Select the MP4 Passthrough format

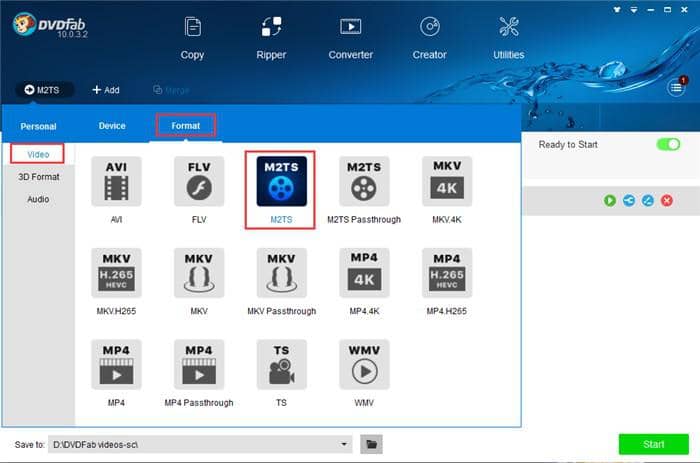pos(199,364)
